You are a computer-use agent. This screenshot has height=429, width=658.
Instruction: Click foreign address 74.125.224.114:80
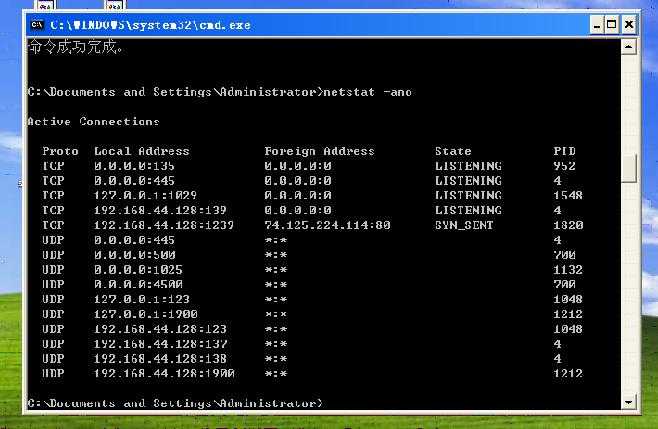tap(327, 225)
